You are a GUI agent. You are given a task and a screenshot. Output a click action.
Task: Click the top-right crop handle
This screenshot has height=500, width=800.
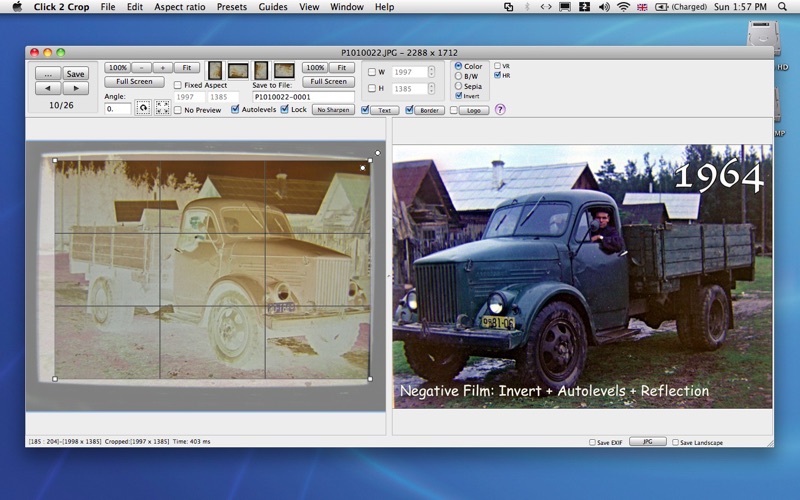click(370, 160)
